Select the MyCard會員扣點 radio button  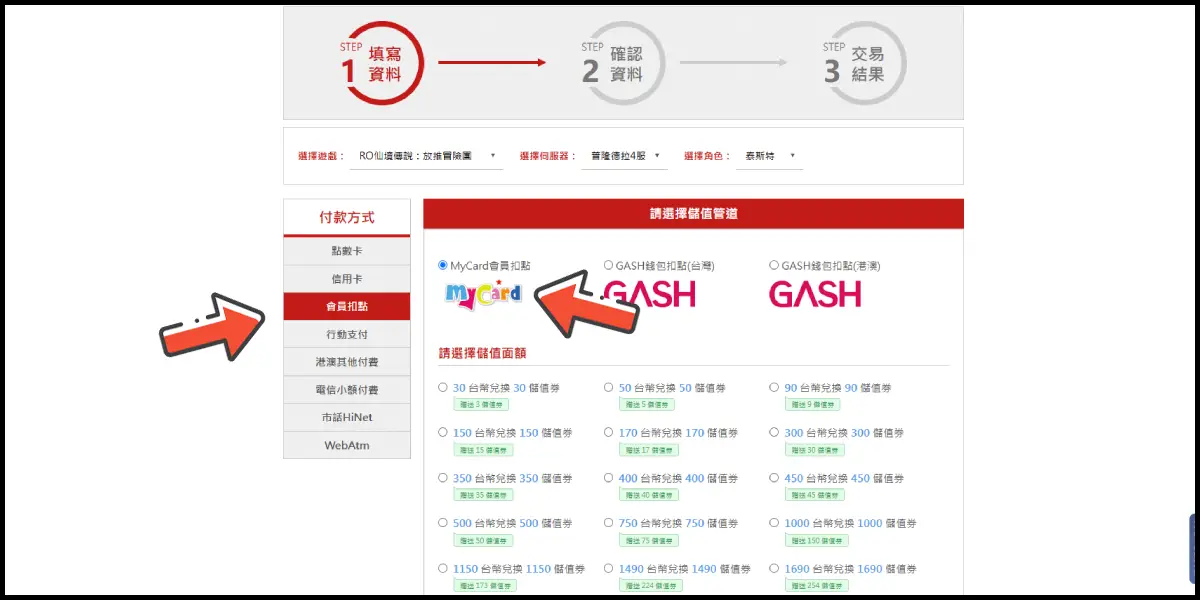click(x=443, y=265)
